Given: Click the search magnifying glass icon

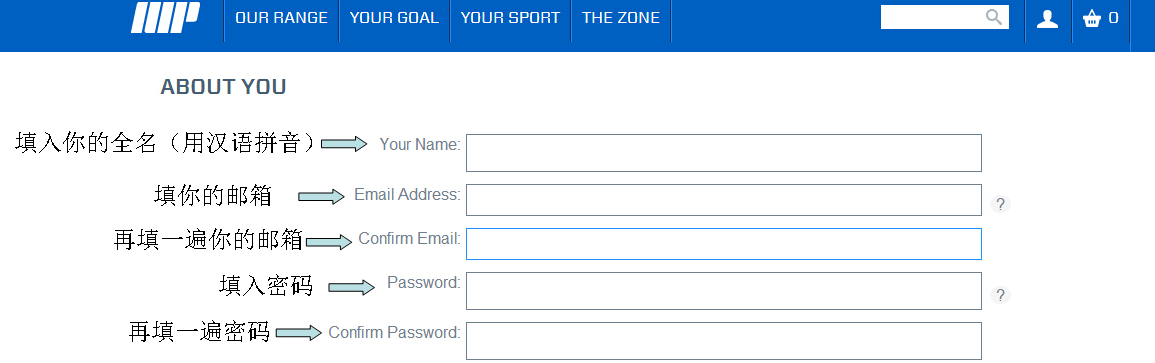Looking at the screenshot, I should point(994,17).
